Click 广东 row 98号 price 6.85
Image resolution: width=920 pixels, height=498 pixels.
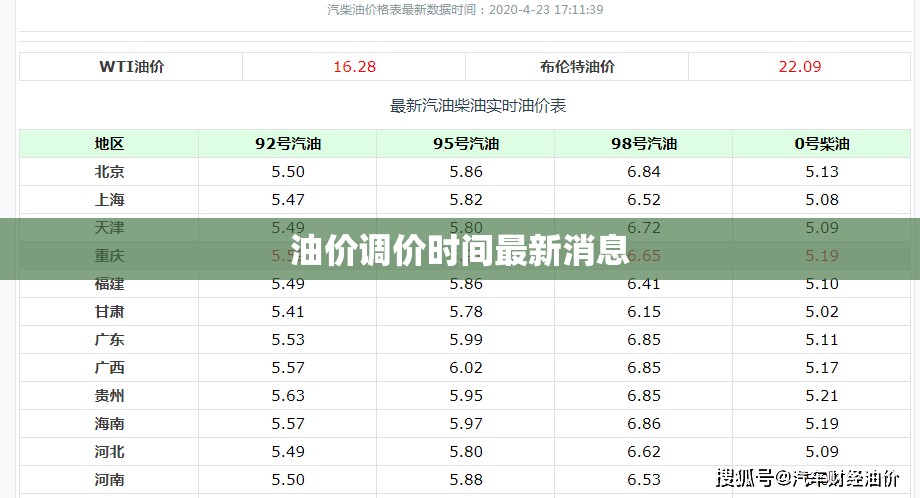tap(644, 340)
